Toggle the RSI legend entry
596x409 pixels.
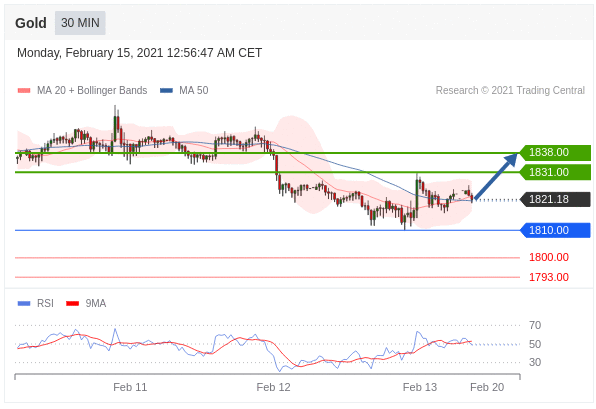pyautogui.click(x=36, y=303)
